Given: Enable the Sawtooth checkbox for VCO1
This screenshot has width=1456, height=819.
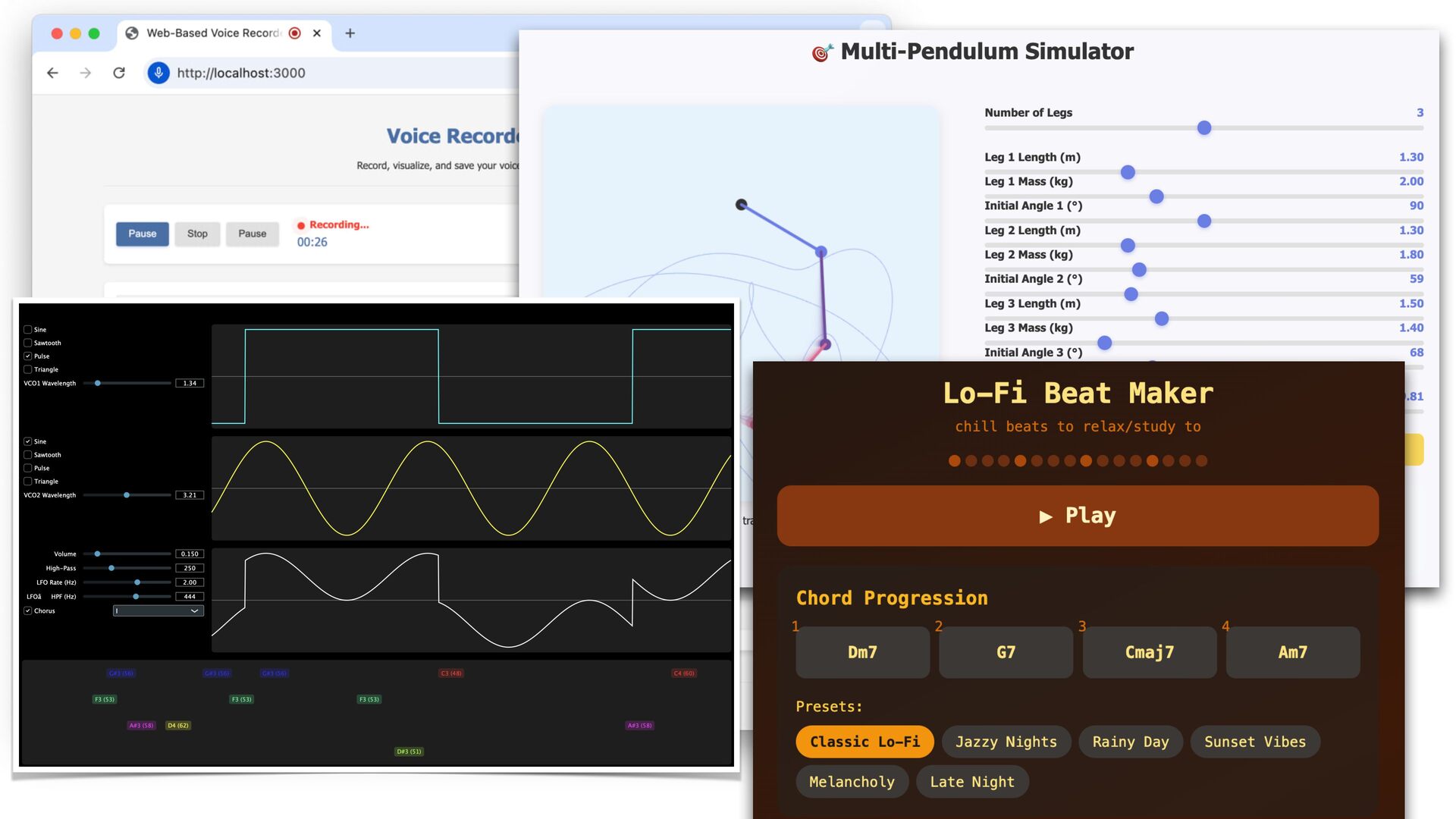Looking at the screenshot, I should [28, 343].
